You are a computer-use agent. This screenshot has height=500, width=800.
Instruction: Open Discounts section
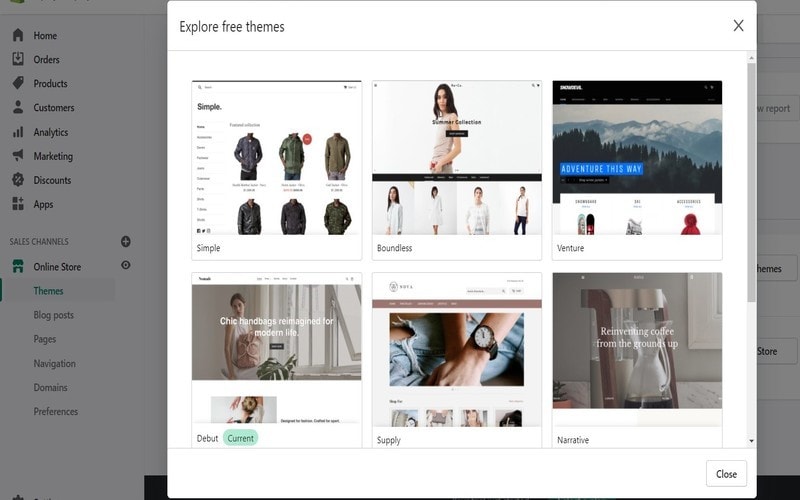click(x=52, y=180)
